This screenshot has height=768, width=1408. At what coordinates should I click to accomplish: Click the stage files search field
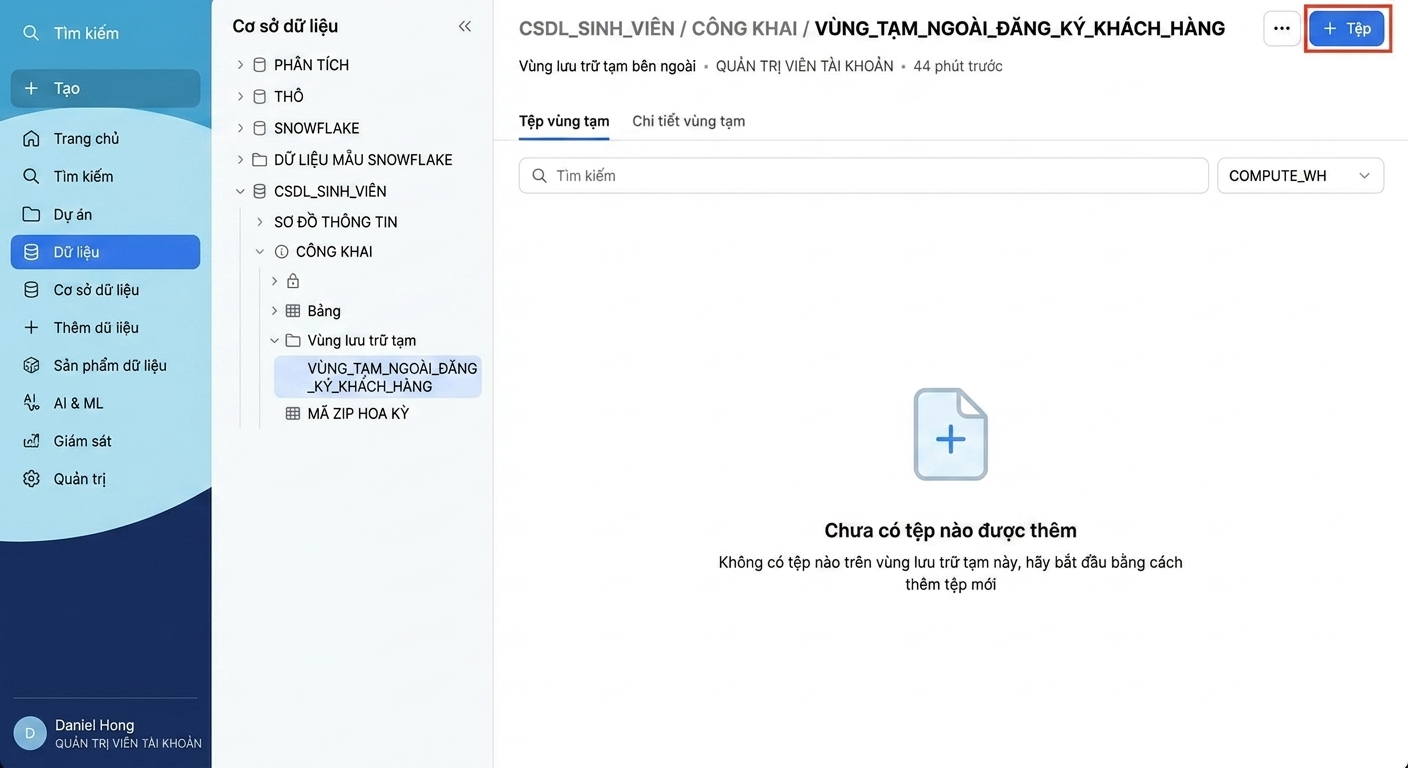tap(864, 176)
